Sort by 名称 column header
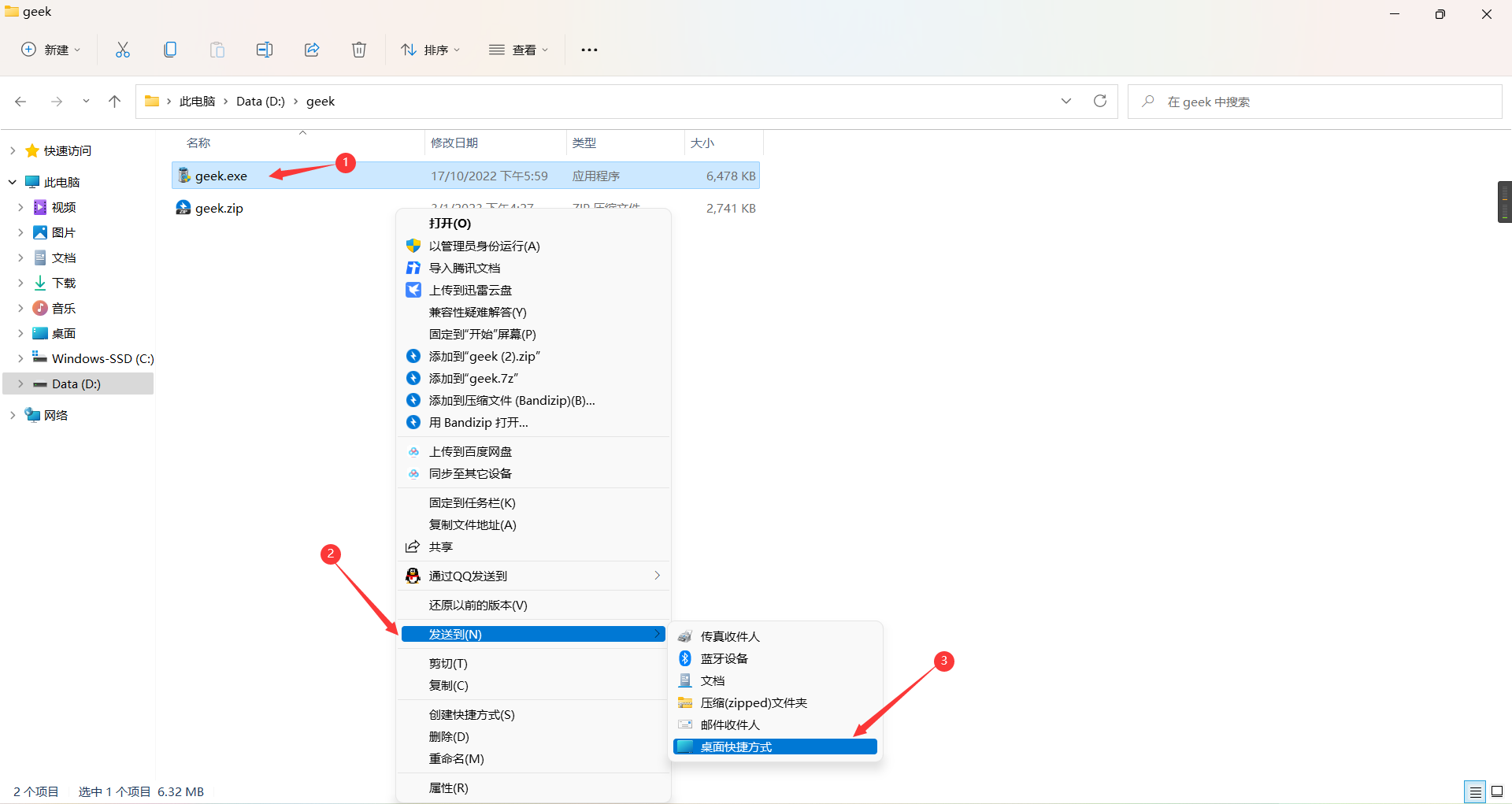1512x804 pixels. pos(198,143)
